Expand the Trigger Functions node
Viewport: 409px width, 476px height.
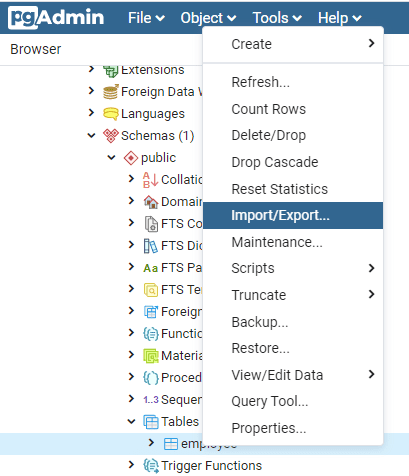tap(131, 465)
